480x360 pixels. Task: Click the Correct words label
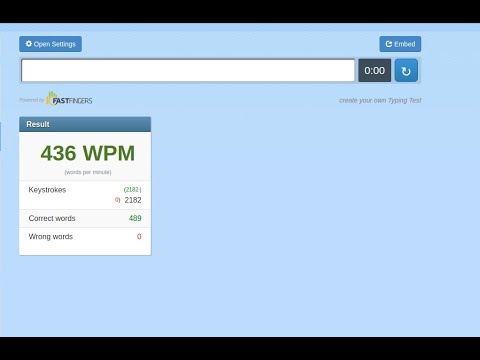[x=52, y=218]
